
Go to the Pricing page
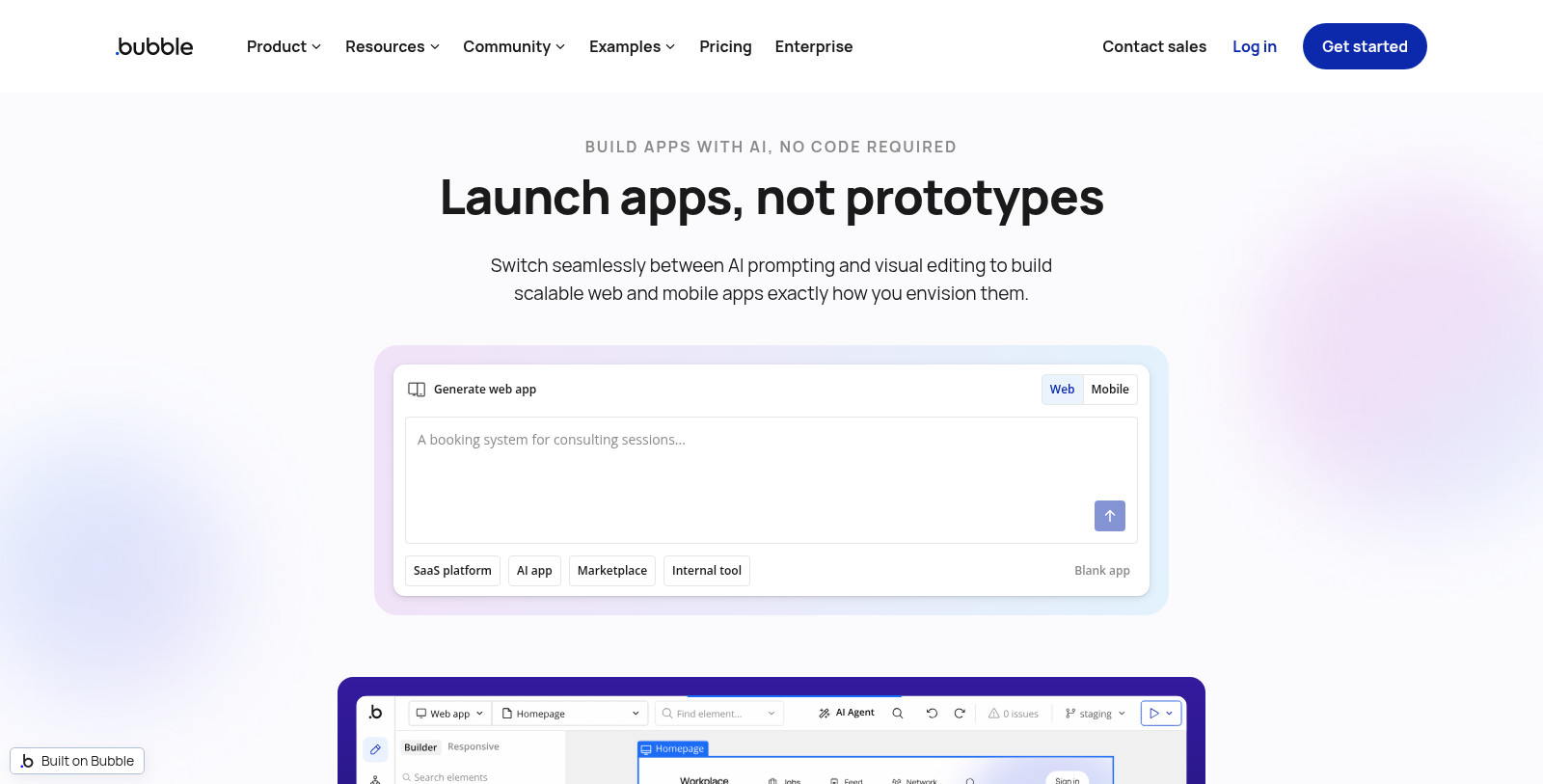point(725,46)
